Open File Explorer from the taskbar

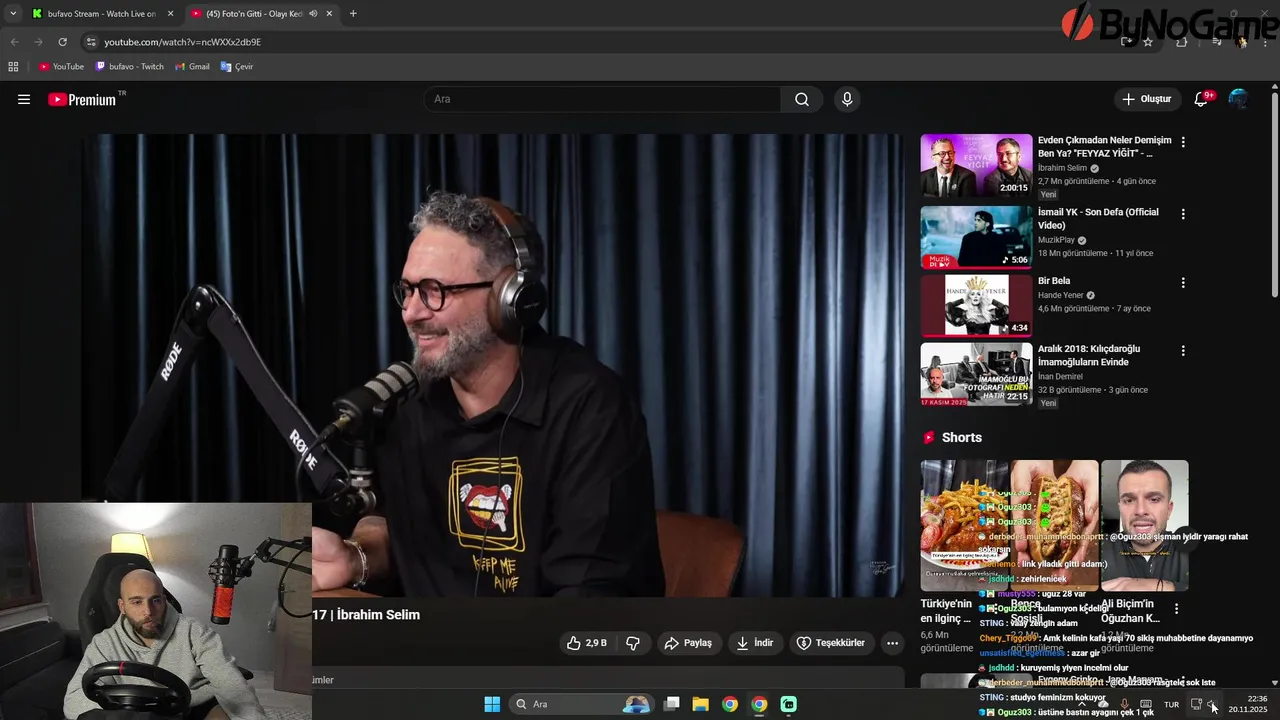point(701,704)
